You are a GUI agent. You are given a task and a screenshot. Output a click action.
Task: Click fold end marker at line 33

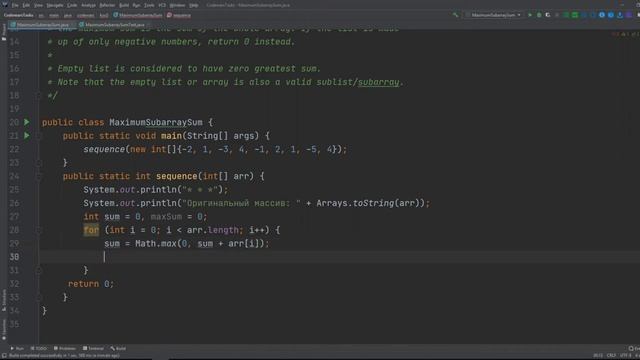click(38, 297)
